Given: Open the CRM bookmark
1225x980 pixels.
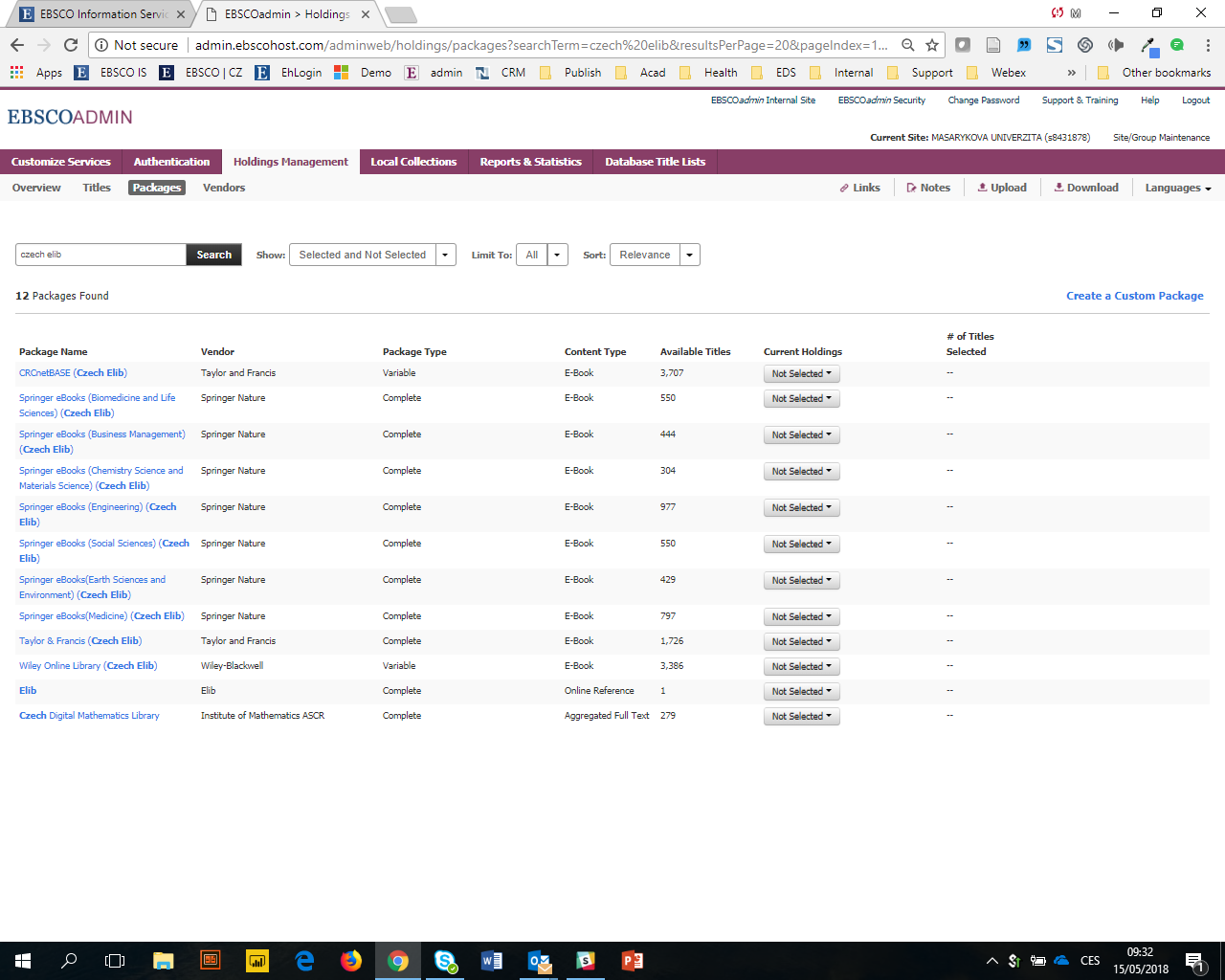Looking at the screenshot, I should tap(501, 73).
